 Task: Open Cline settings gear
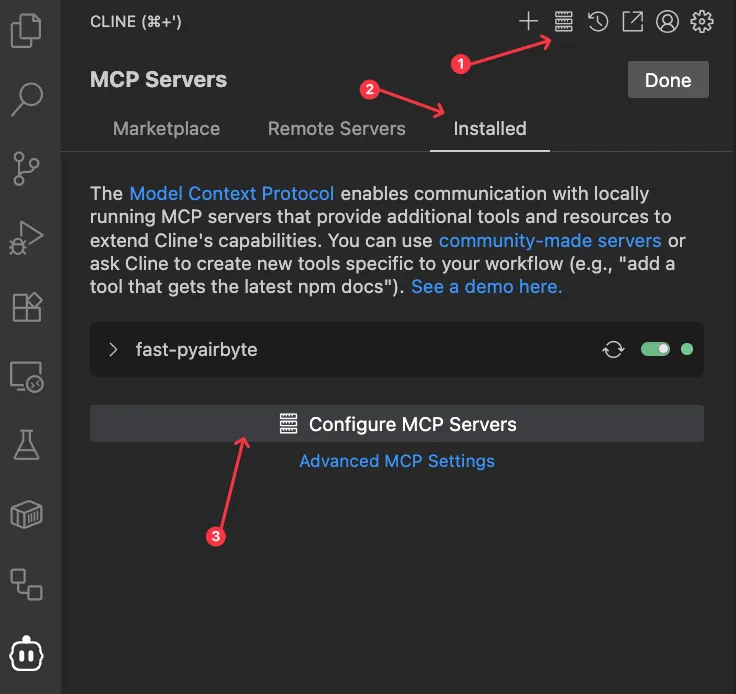[x=702, y=22]
